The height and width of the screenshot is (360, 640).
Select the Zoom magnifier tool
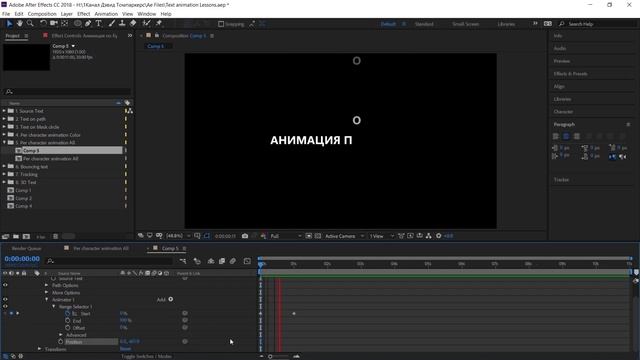tap(30, 24)
